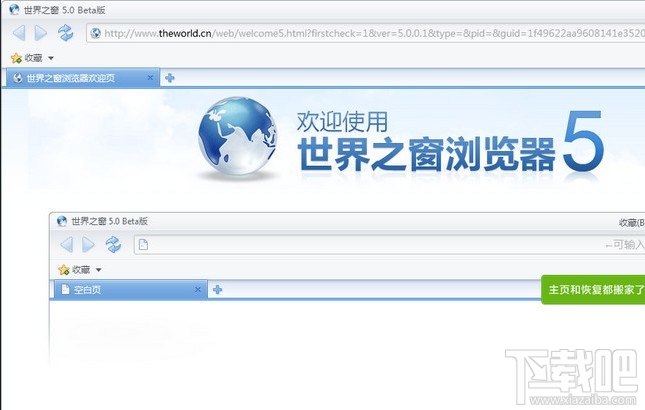The height and width of the screenshot is (410, 645).
Task: Refresh page in inner browser window
Action: click(113, 245)
